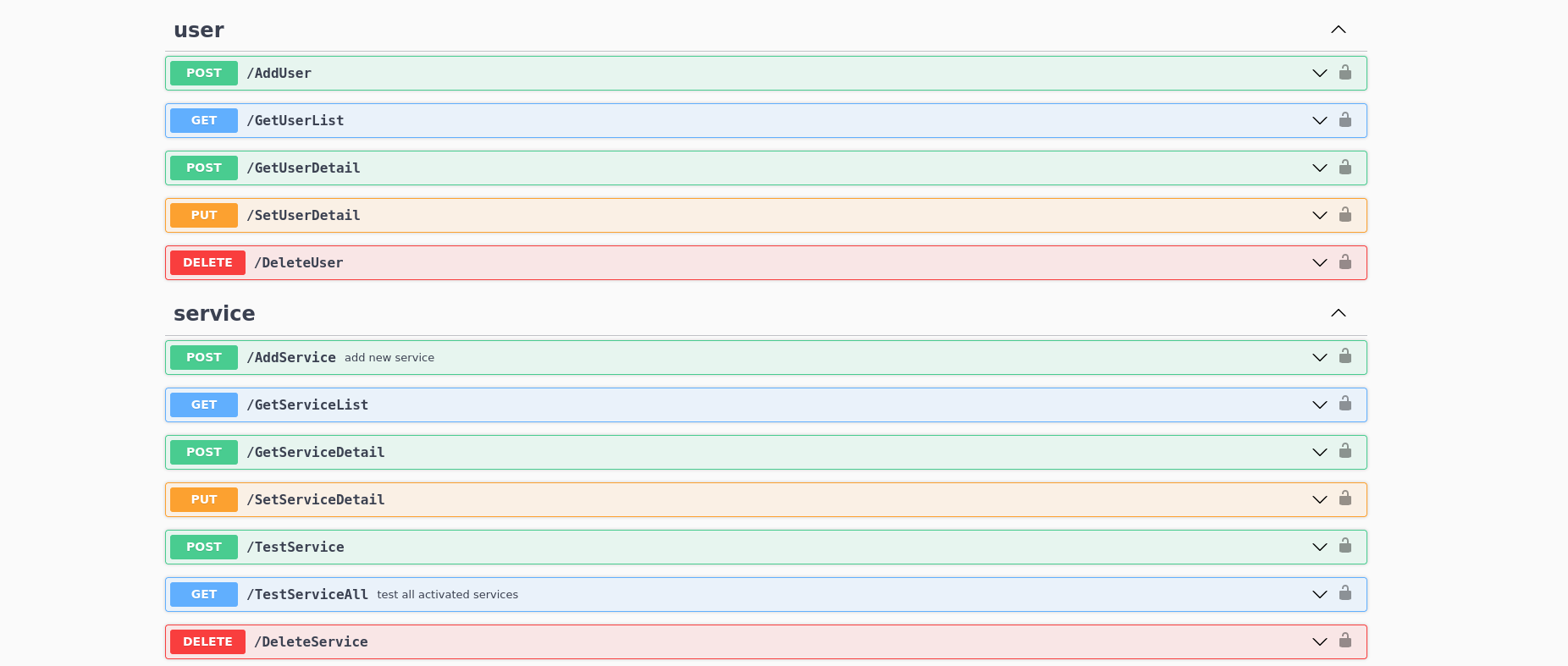Click the POST badge for /GetUserDetail
Viewport: 1568px width, 666px height.
coord(204,168)
